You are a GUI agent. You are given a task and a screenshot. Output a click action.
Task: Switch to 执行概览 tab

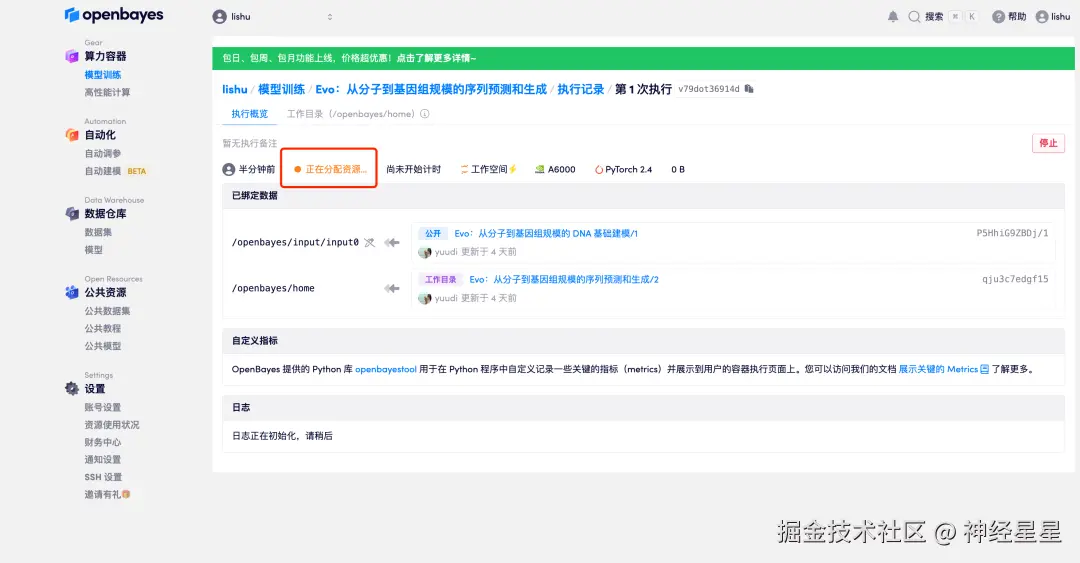[x=249, y=114]
